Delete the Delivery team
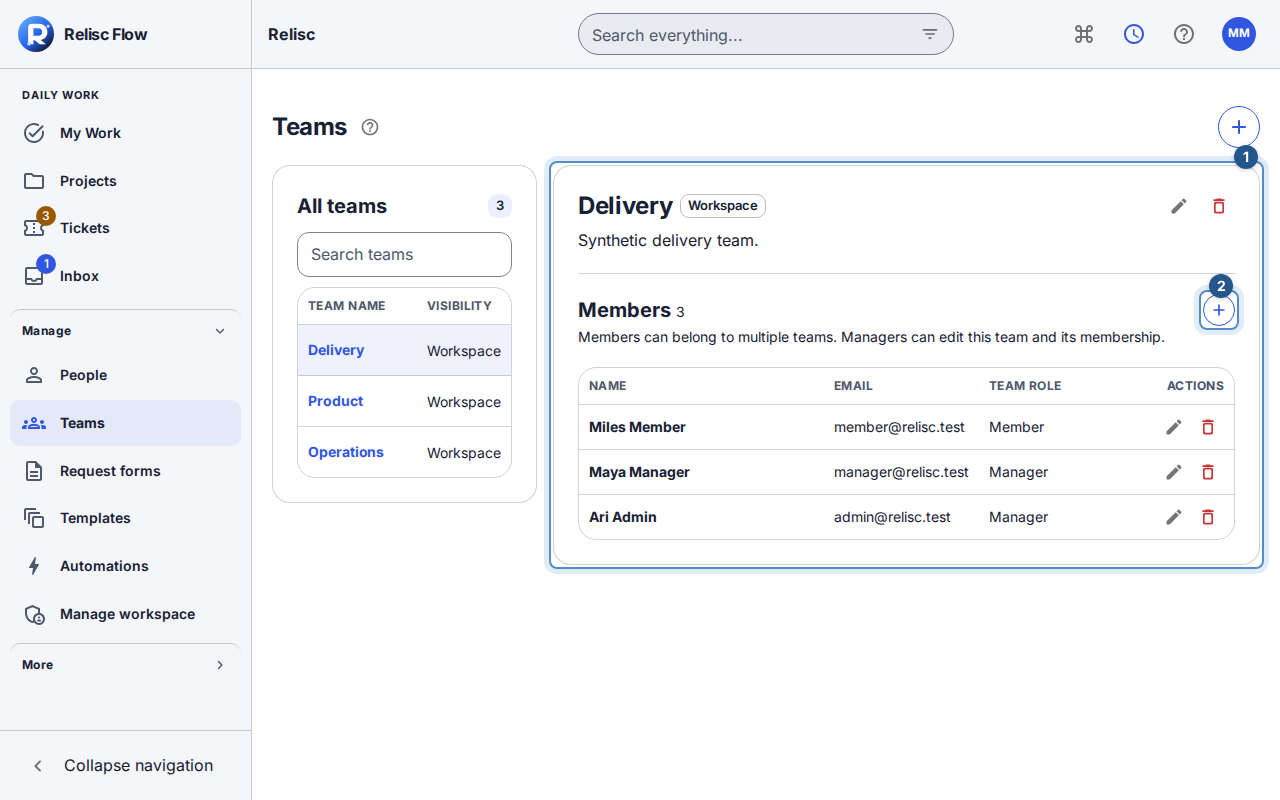The image size is (1280, 800). (1219, 206)
